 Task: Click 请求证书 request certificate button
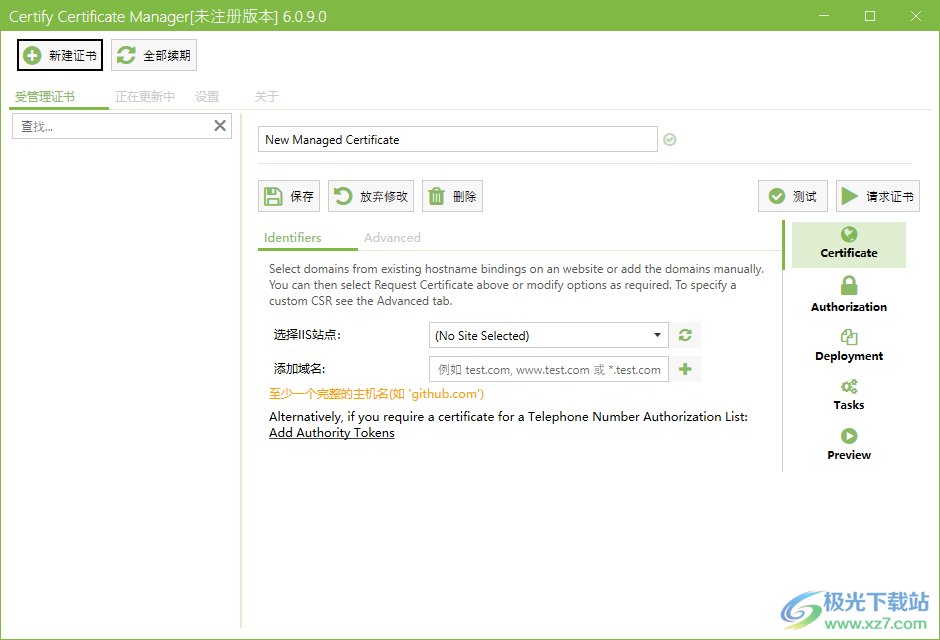pos(878,196)
